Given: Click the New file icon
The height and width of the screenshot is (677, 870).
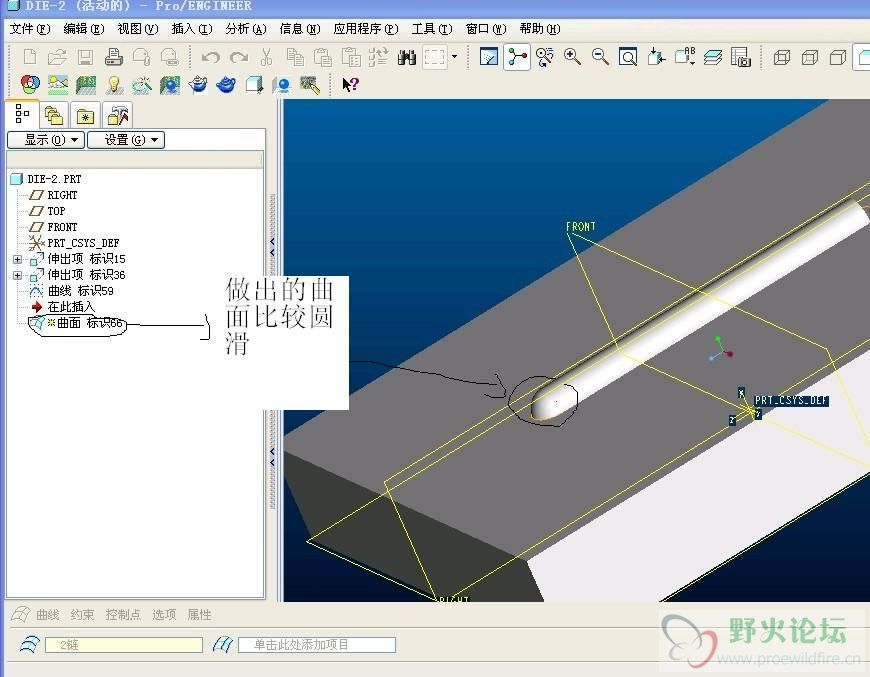Looking at the screenshot, I should pyautogui.click(x=30, y=57).
